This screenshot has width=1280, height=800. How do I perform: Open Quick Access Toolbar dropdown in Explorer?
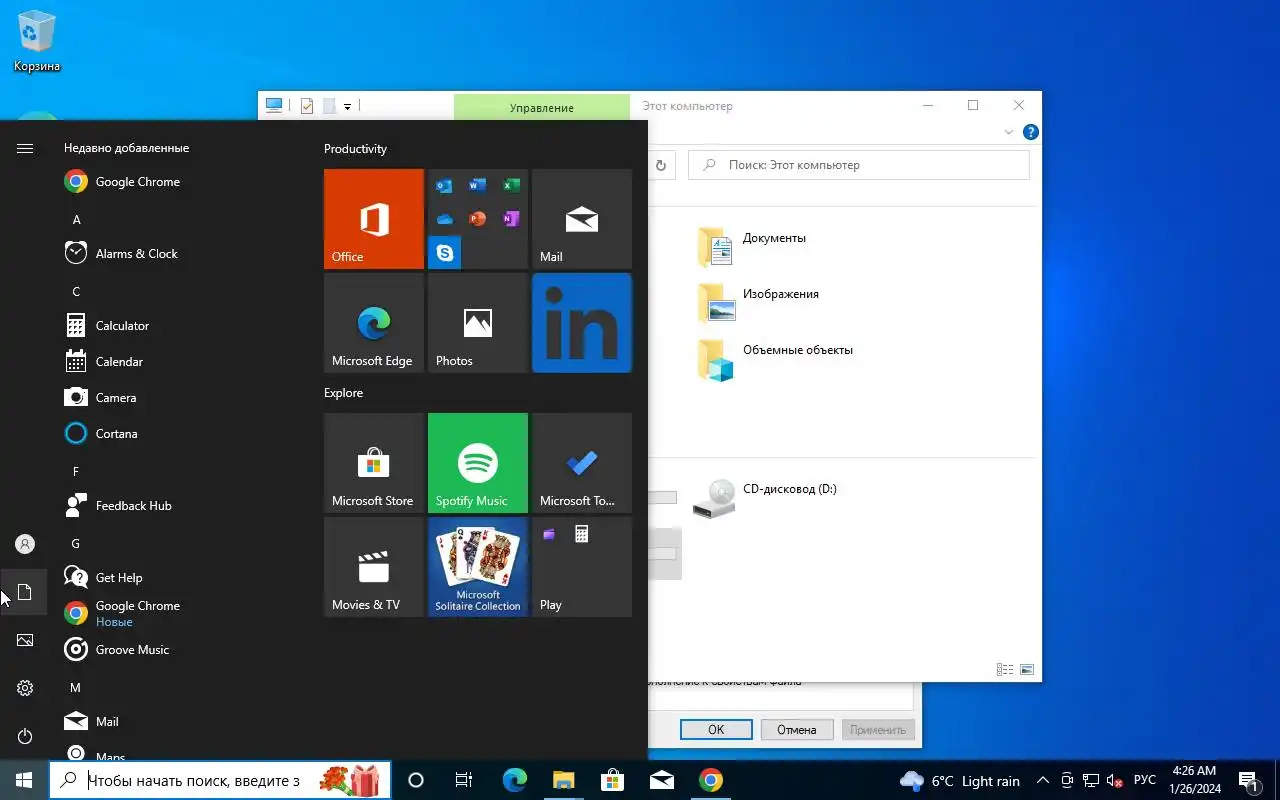coord(347,106)
